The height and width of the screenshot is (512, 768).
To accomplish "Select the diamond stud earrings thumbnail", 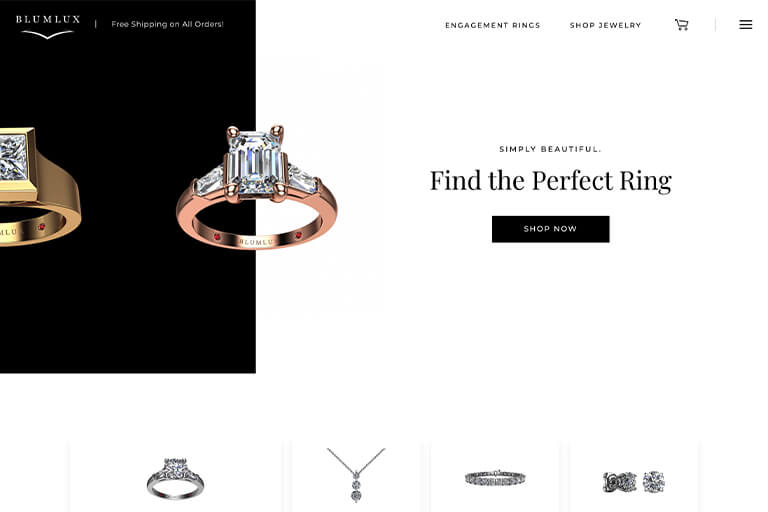I will click(x=634, y=482).
